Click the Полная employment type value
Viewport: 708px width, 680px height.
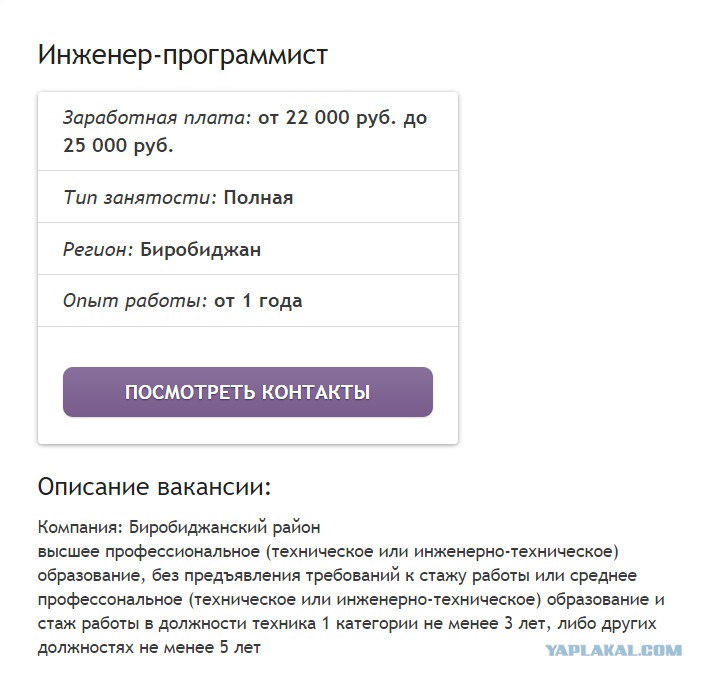coord(258,197)
